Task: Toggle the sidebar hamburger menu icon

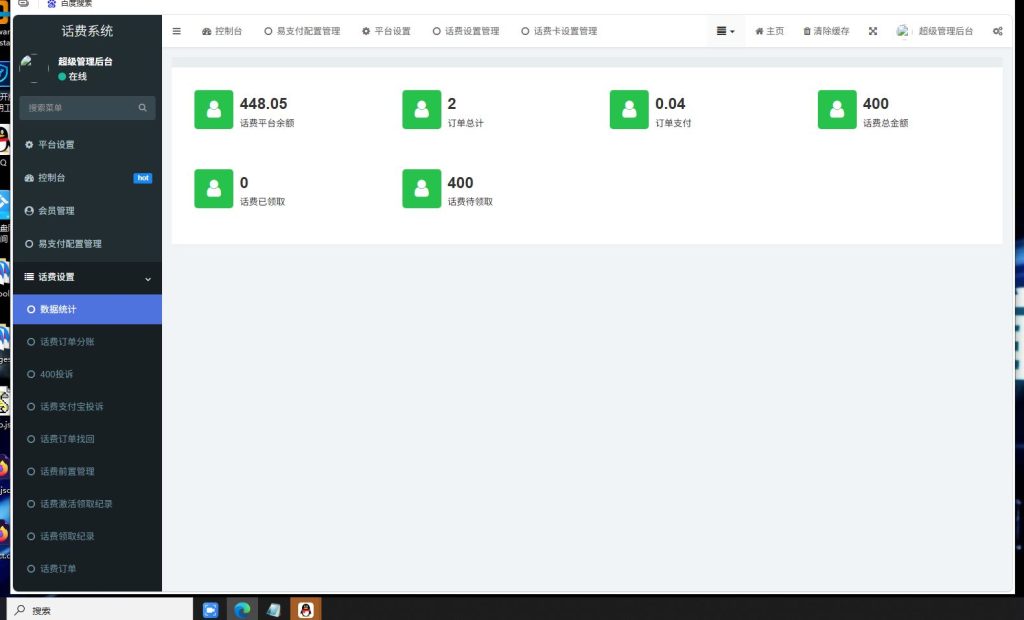Action: pos(176,31)
